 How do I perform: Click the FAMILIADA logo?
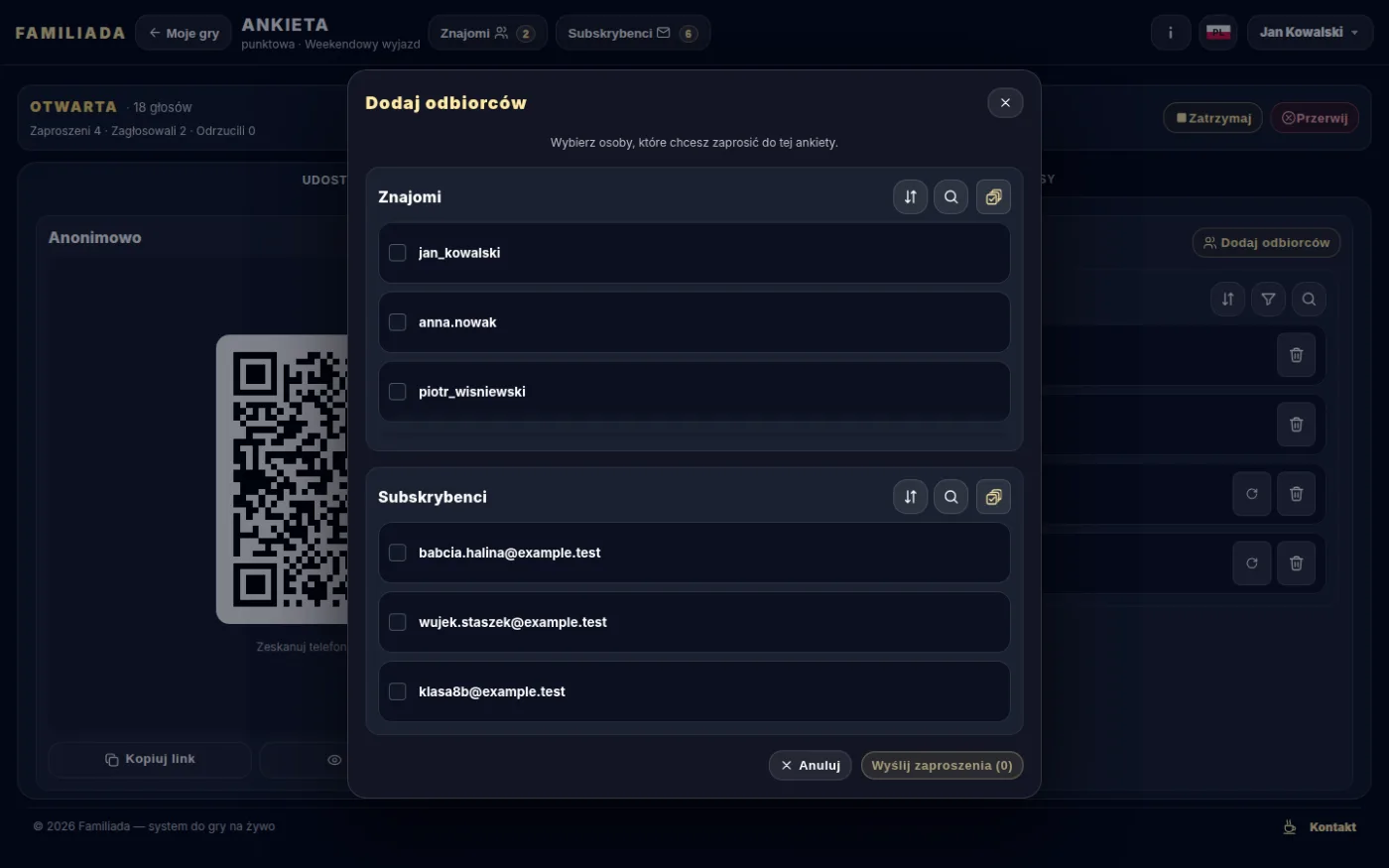point(70,33)
